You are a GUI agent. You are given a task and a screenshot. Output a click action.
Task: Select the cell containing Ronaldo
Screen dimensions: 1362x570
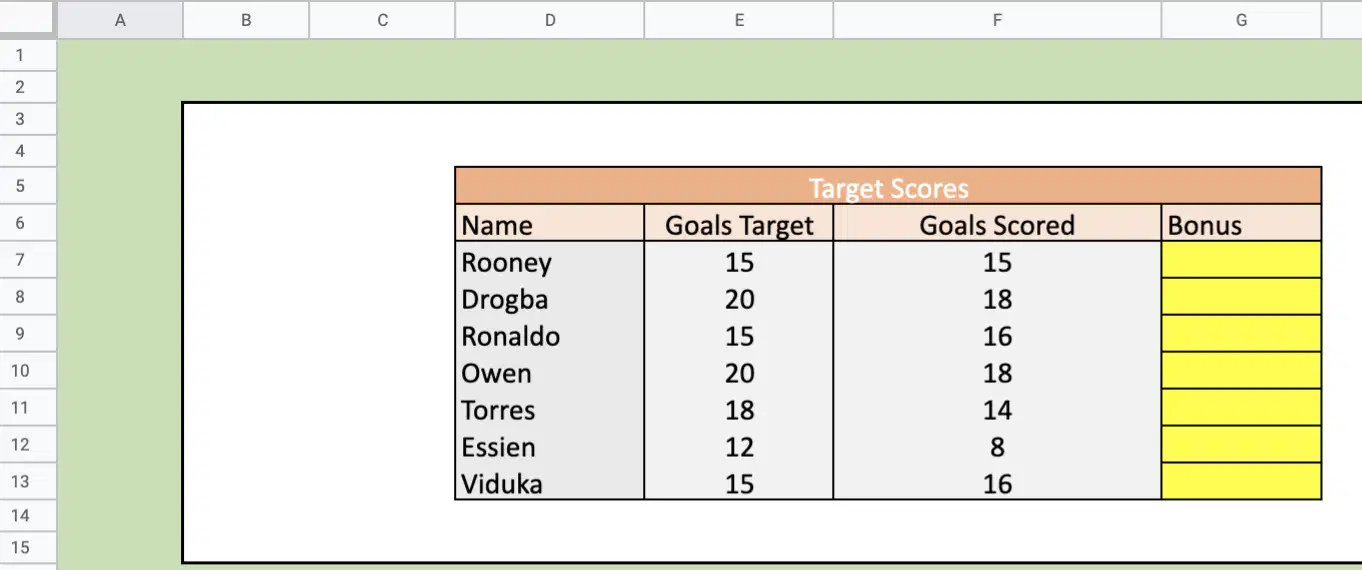[550, 335]
